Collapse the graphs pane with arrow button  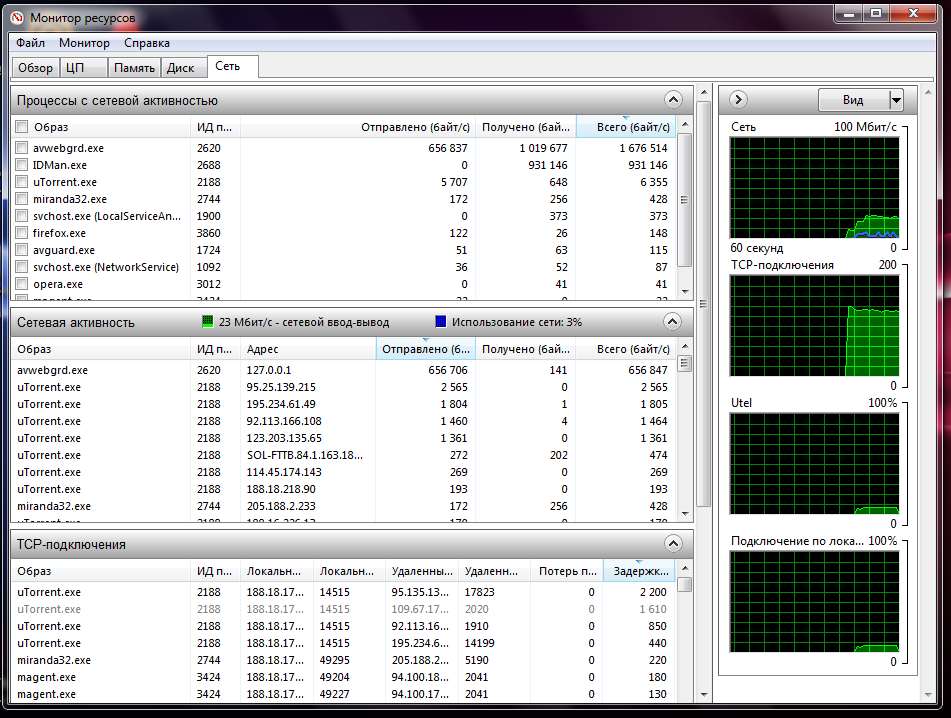pos(738,99)
